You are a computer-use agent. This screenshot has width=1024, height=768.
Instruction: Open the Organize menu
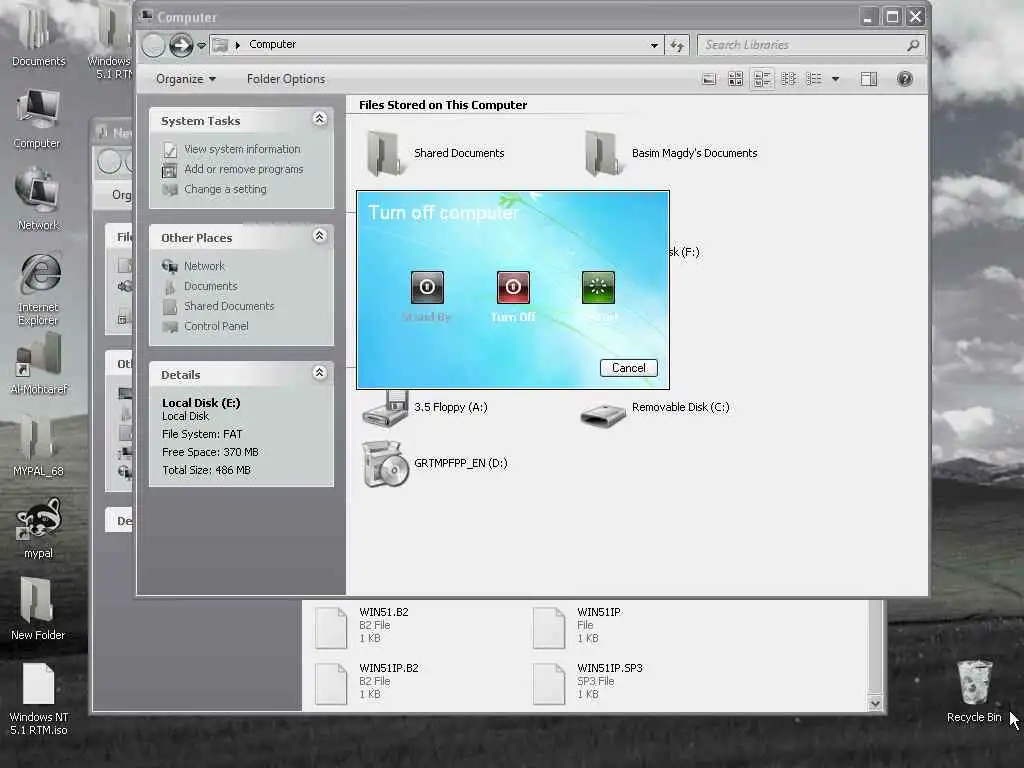tap(185, 79)
